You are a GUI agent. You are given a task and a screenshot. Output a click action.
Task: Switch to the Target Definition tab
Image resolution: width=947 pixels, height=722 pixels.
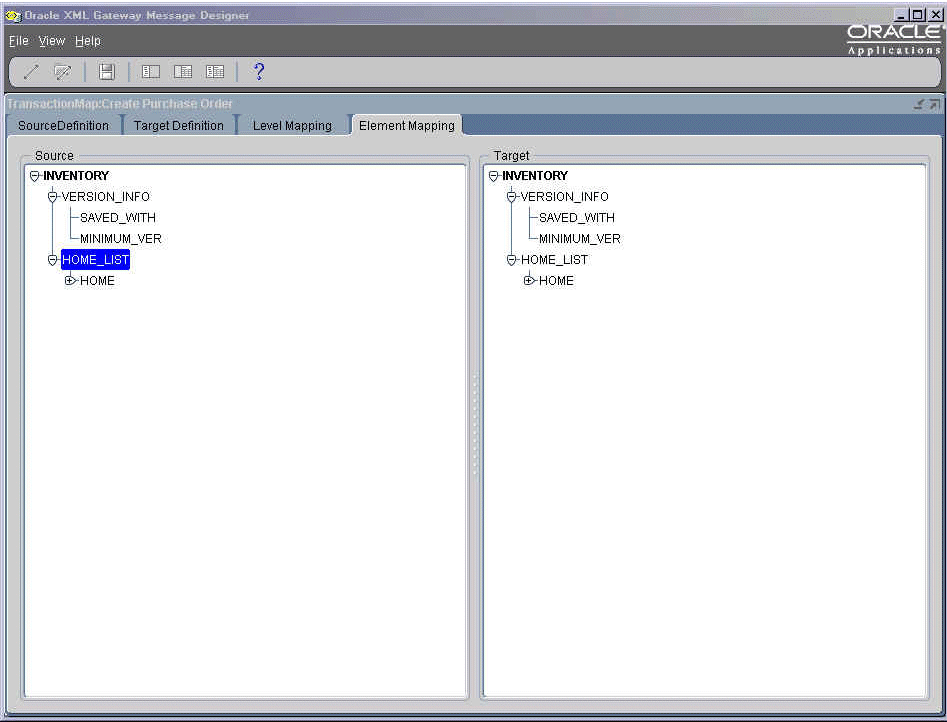179,125
